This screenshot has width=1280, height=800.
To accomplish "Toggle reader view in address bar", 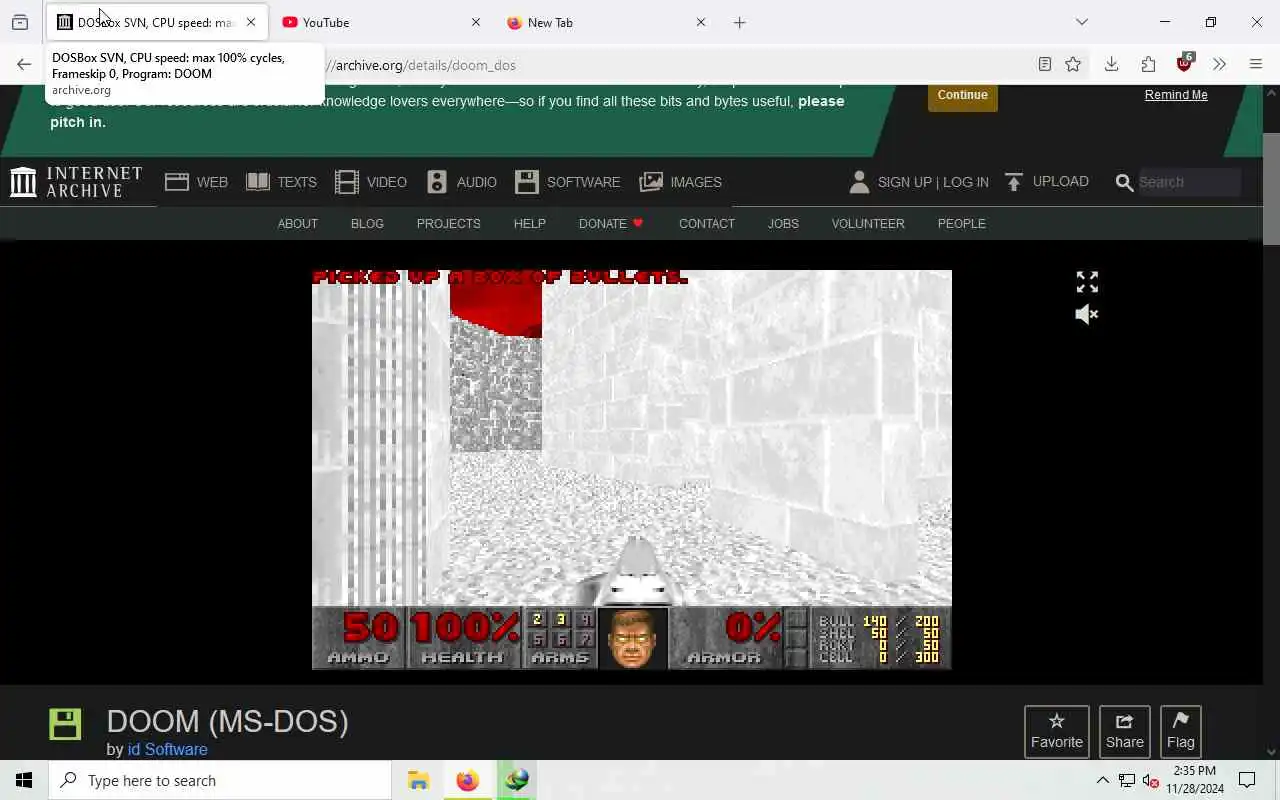I will (x=1044, y=65).
